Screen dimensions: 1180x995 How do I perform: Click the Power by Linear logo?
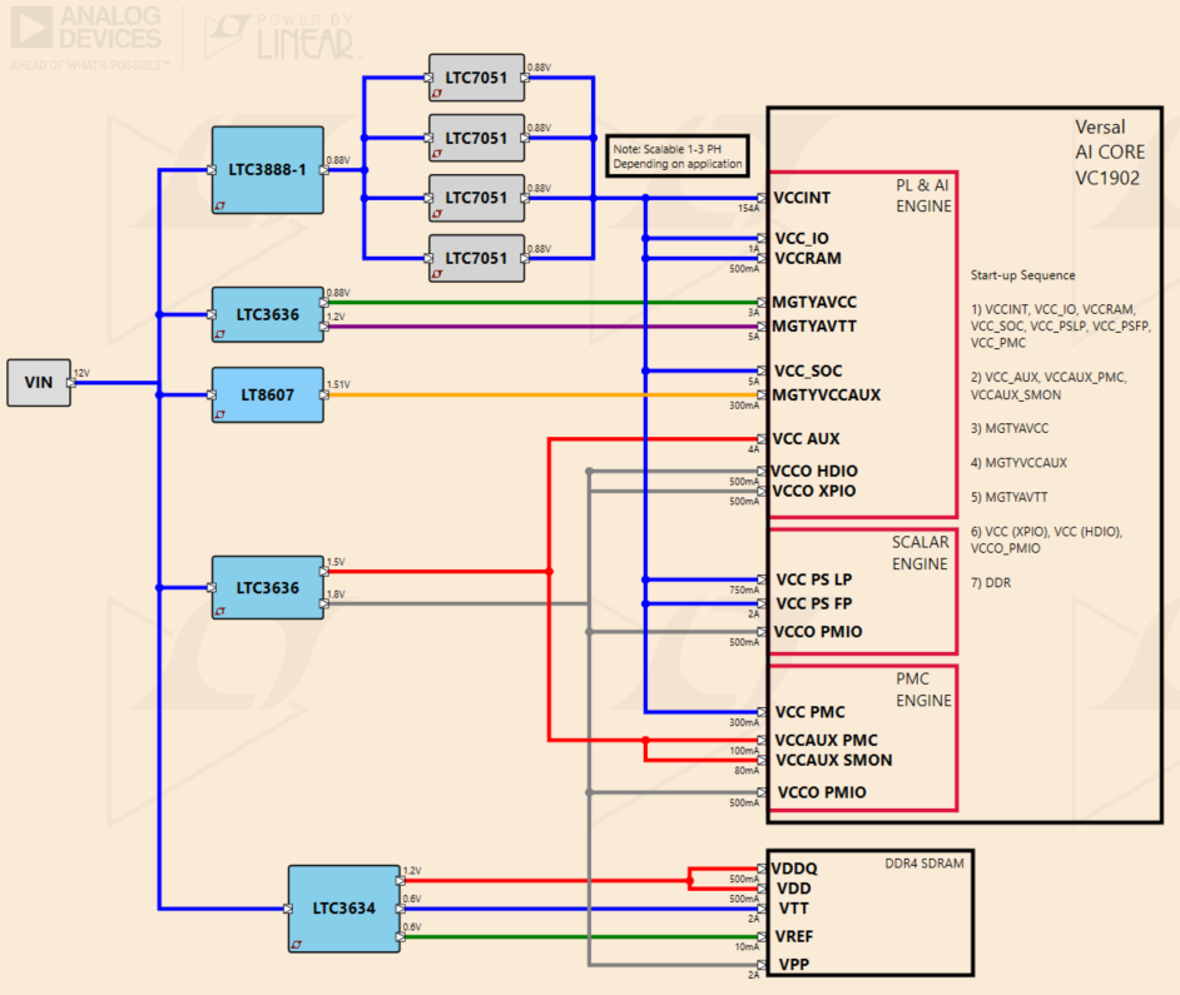(283, 37)
